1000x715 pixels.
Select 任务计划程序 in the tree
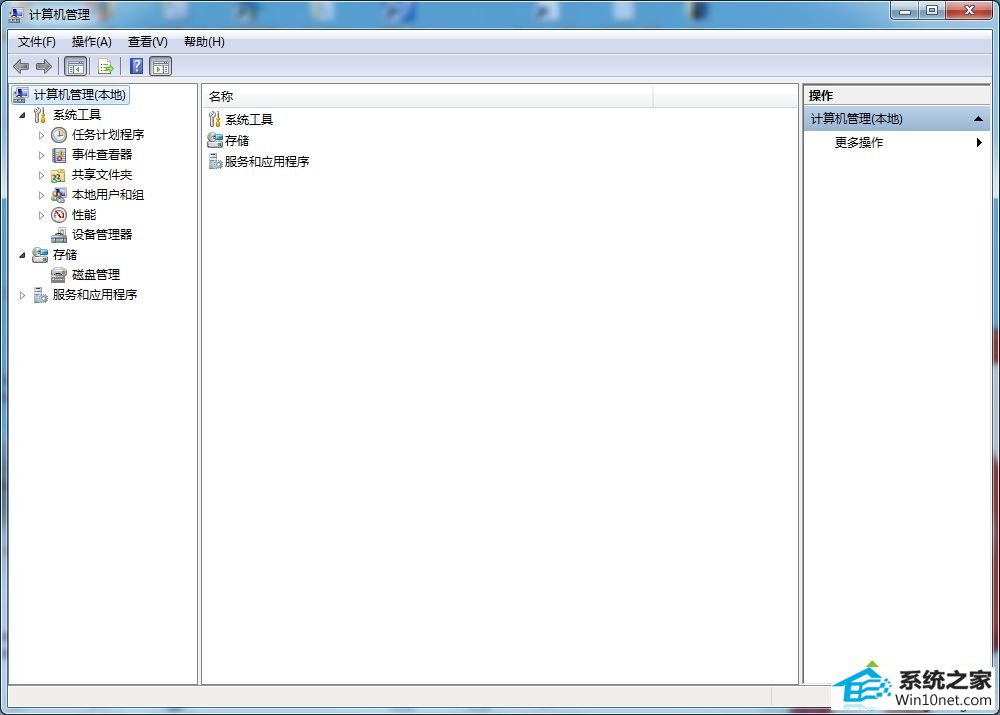pos(108,135)
